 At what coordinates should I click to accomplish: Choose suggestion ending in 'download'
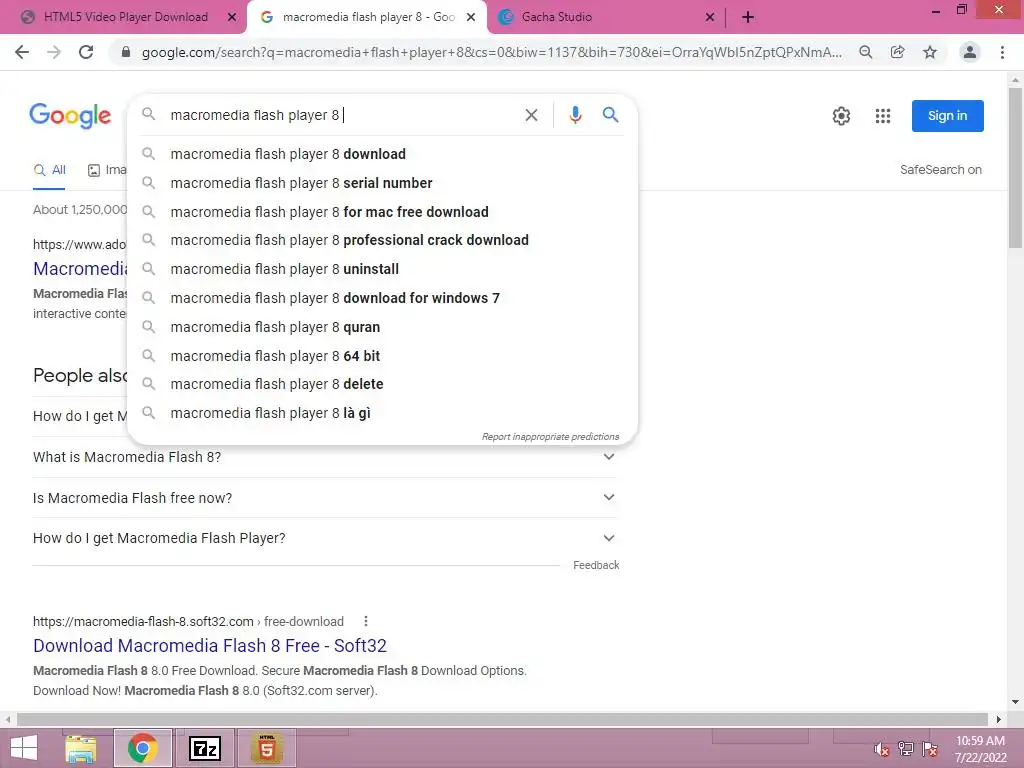(382, 154)
